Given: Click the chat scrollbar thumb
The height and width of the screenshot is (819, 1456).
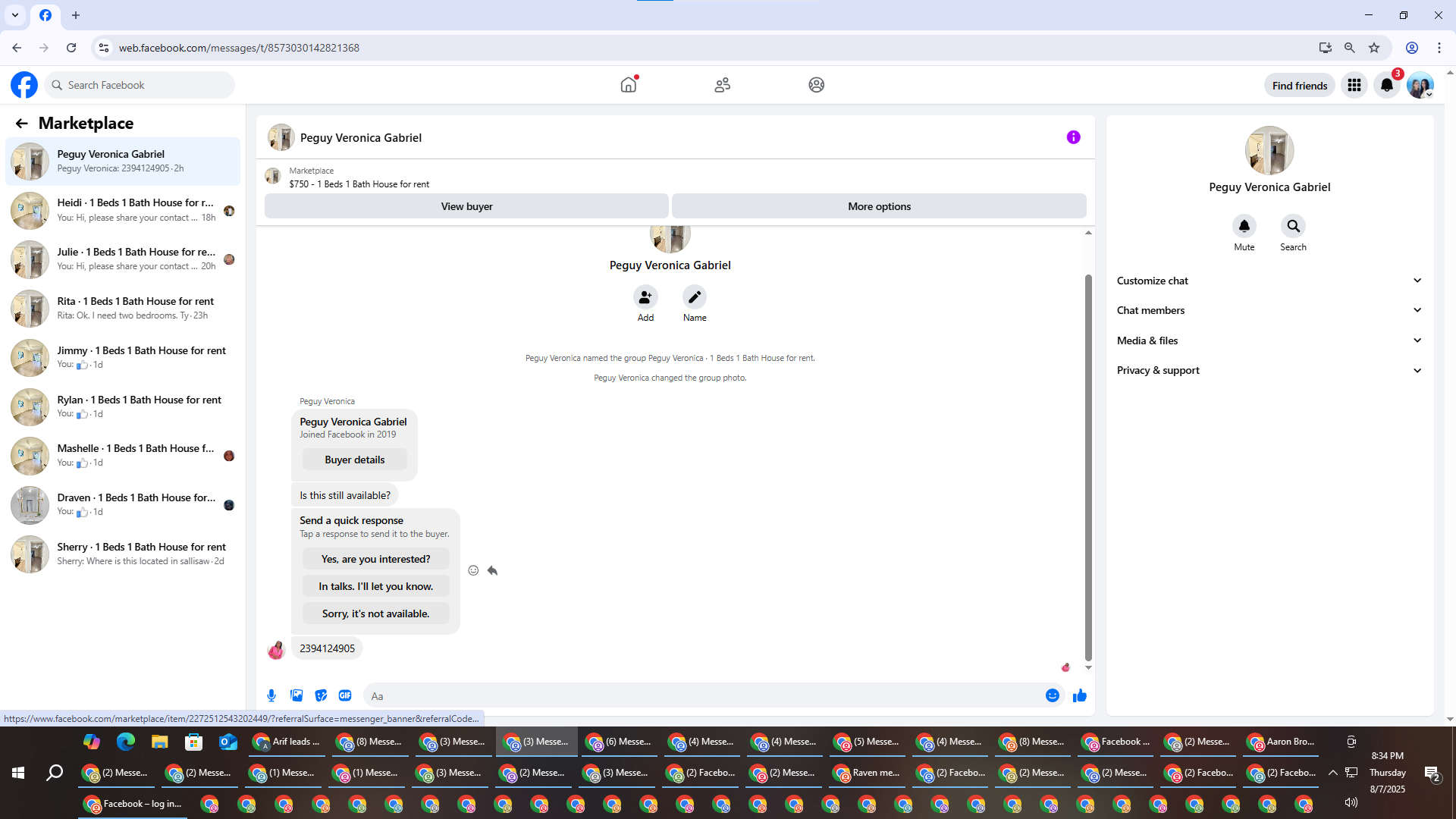Looking at the screenshot, I should [1088, 467].
